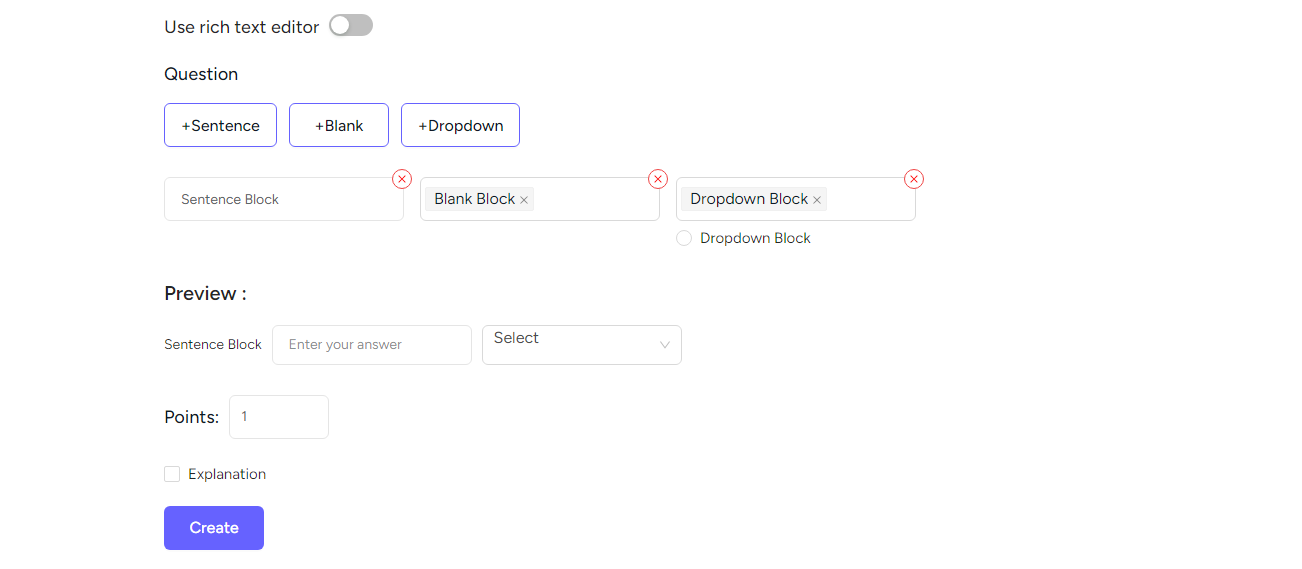
Task: Remove the Sentence Block with red X
Action: click(402, 179)
